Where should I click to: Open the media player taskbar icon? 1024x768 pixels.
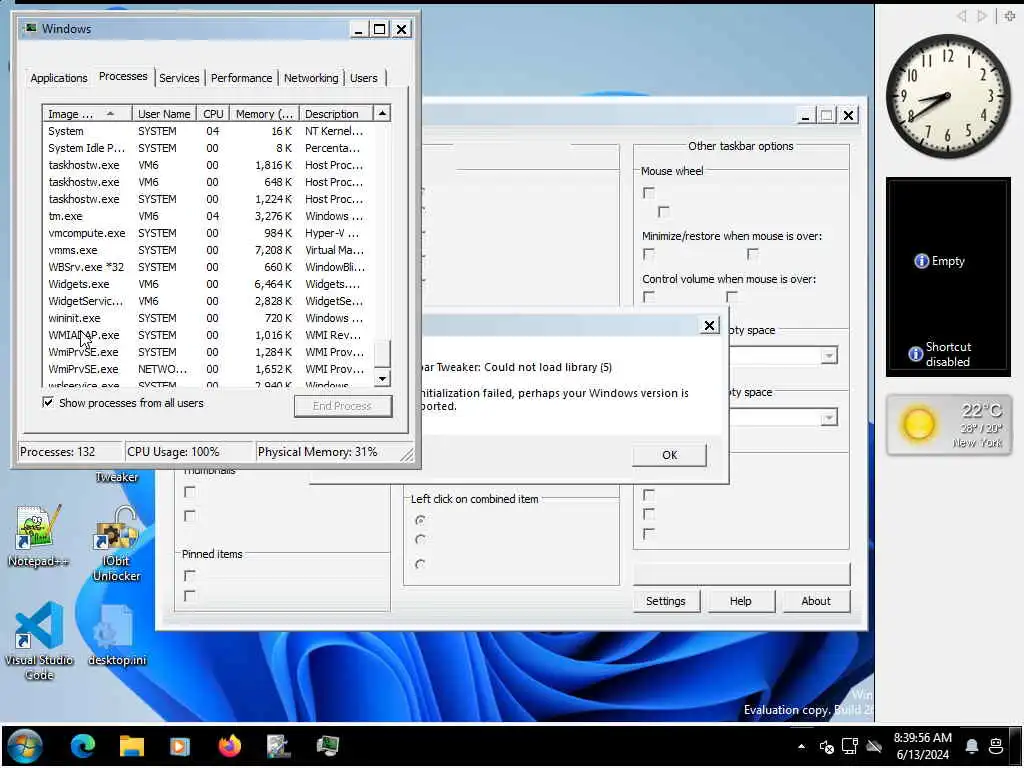click(x=180, y=746)
